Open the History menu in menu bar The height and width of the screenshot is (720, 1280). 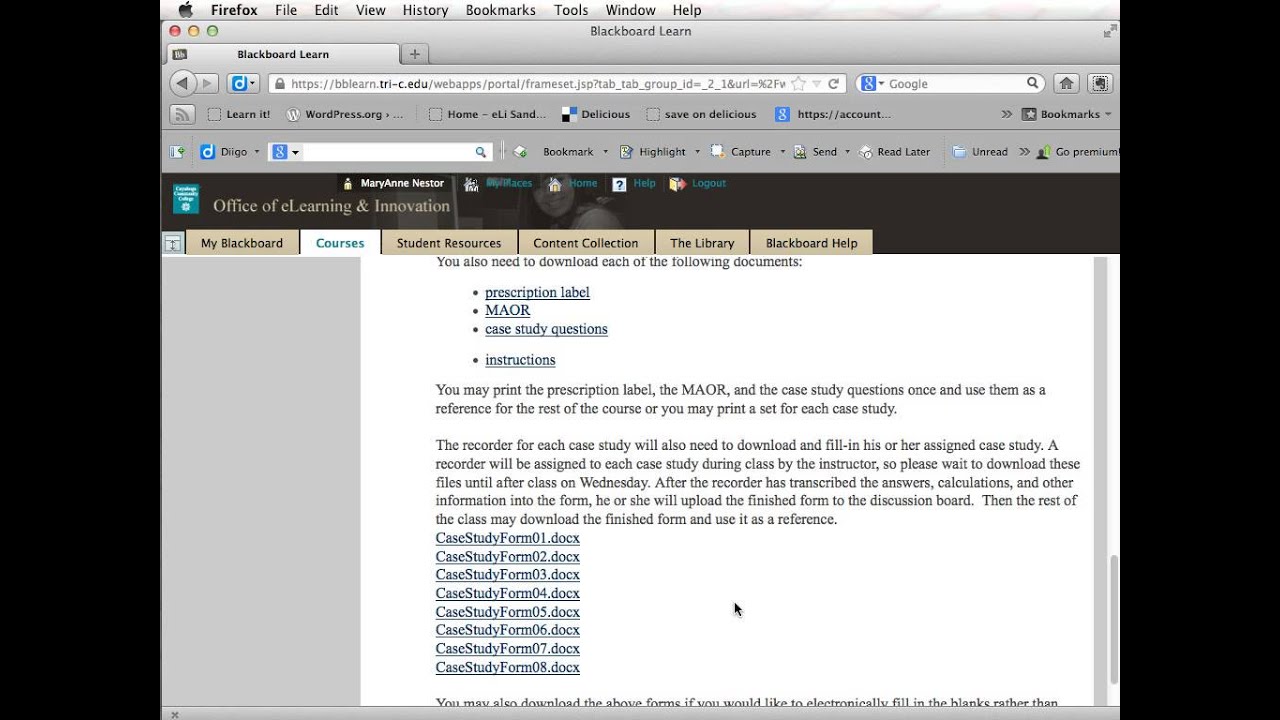click(x=425, y=10)
